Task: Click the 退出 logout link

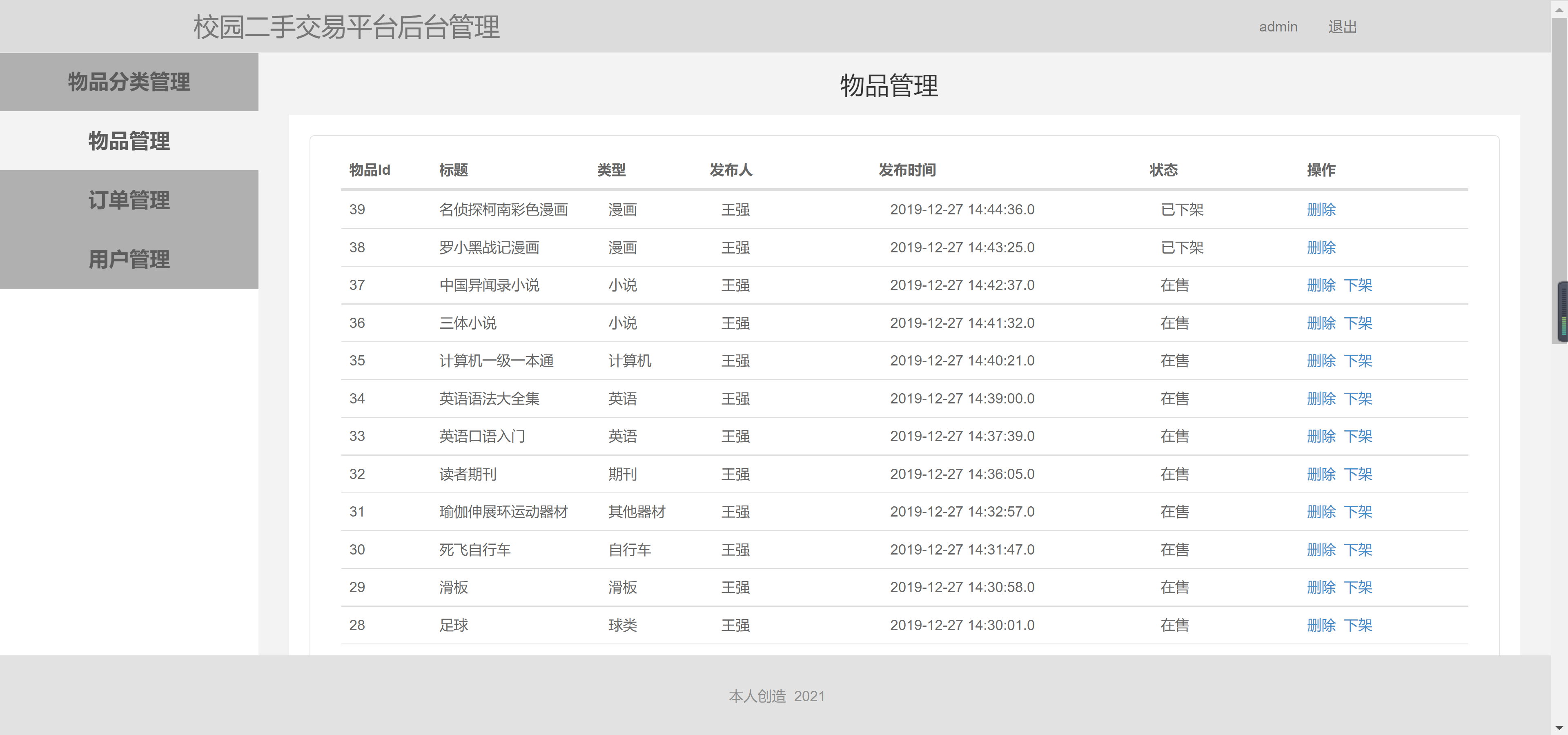Action: coord(1341,27)
